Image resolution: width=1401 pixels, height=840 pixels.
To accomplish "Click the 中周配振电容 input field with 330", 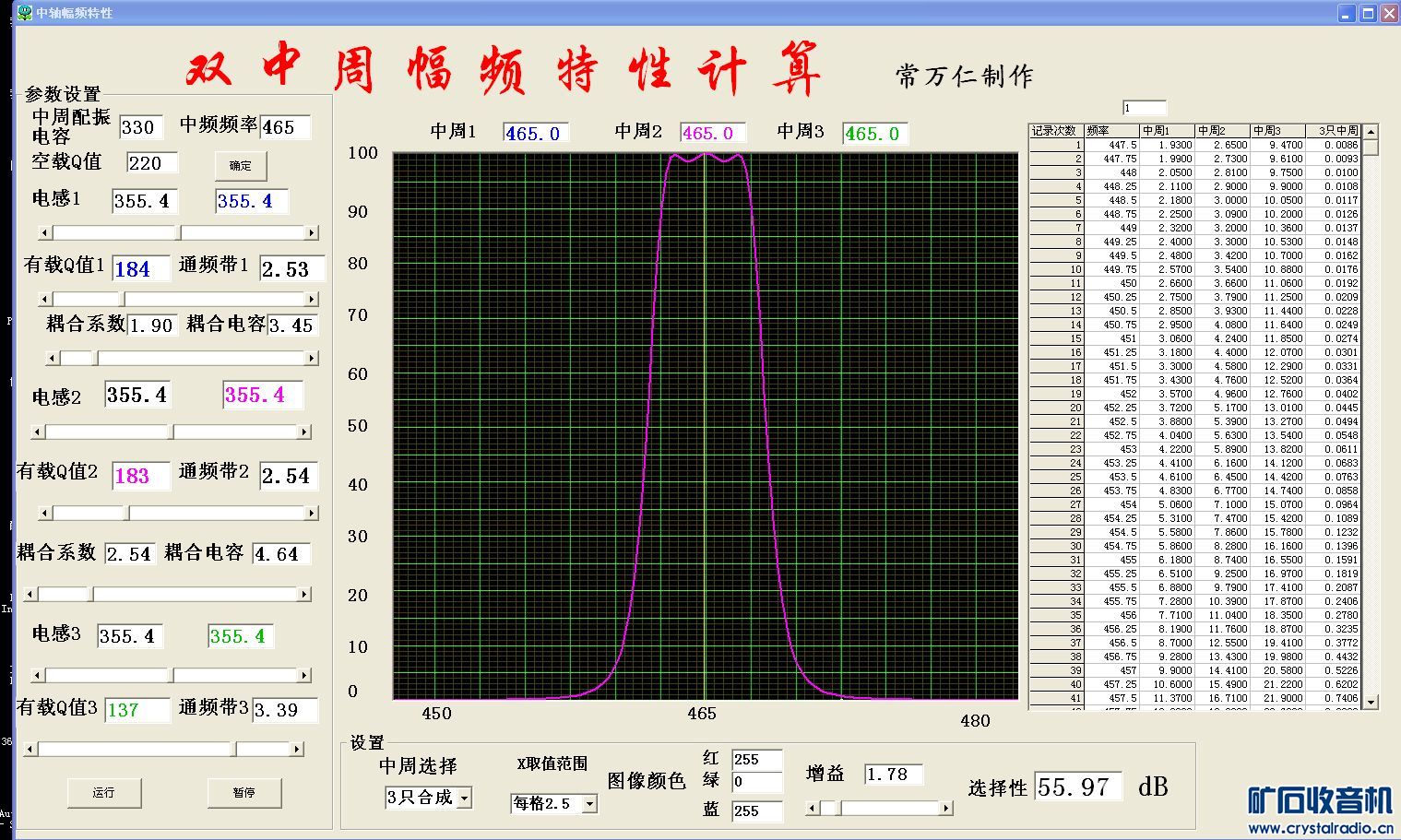I will (140, 127).
